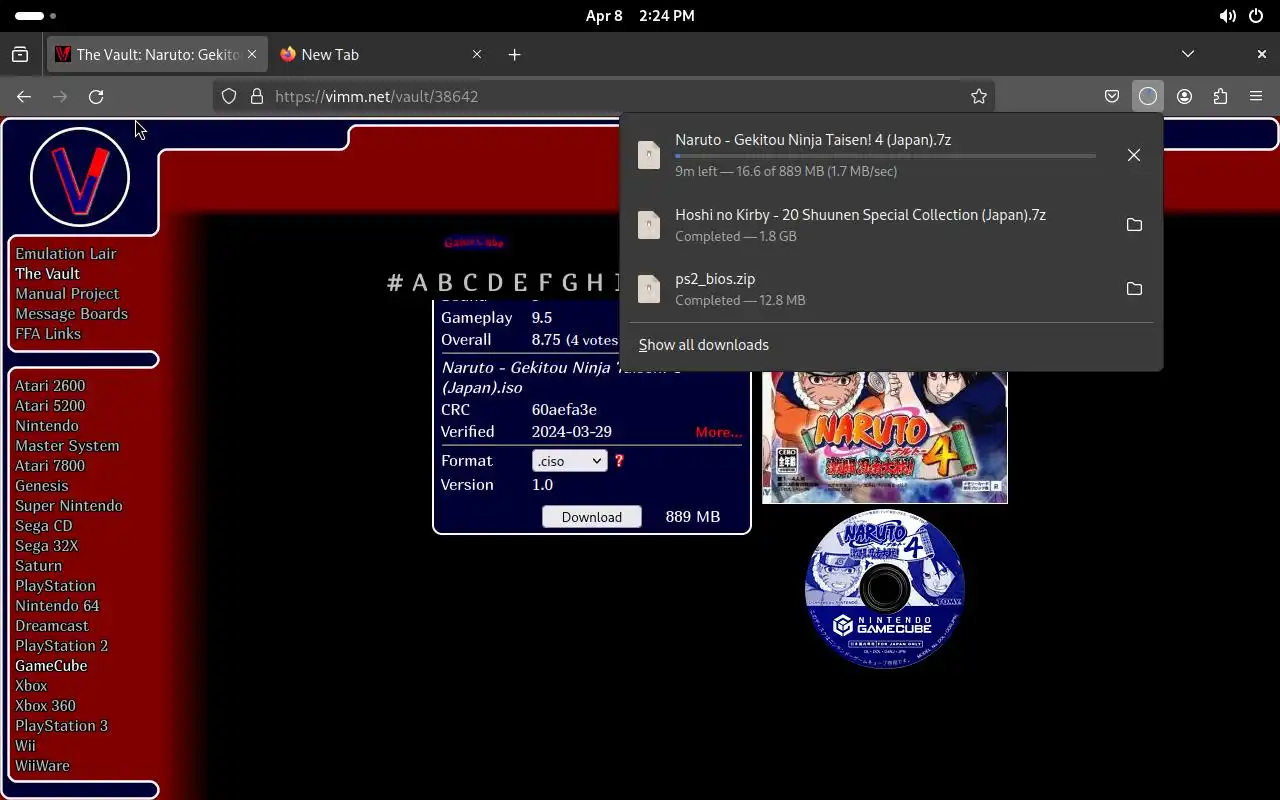
Task: Click the padlock site security icon
Action: tap(257, 96)
